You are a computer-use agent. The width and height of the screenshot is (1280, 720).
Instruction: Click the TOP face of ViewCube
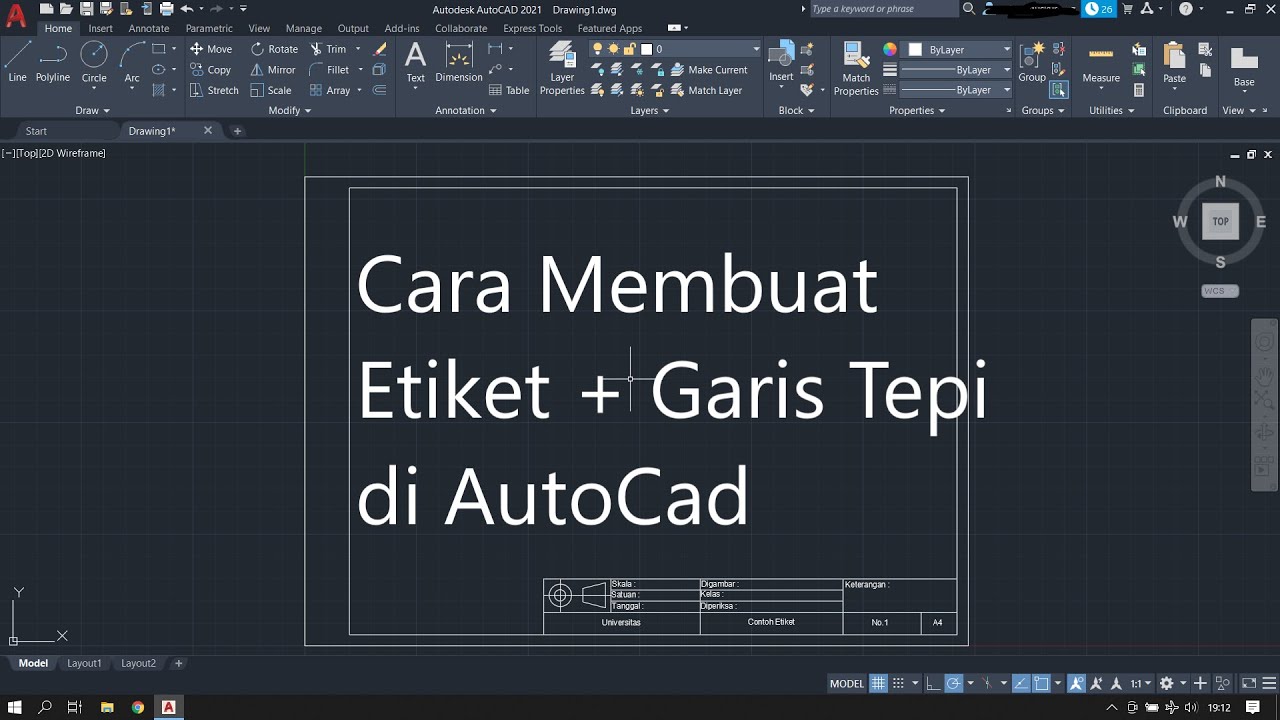(1220, 222)
